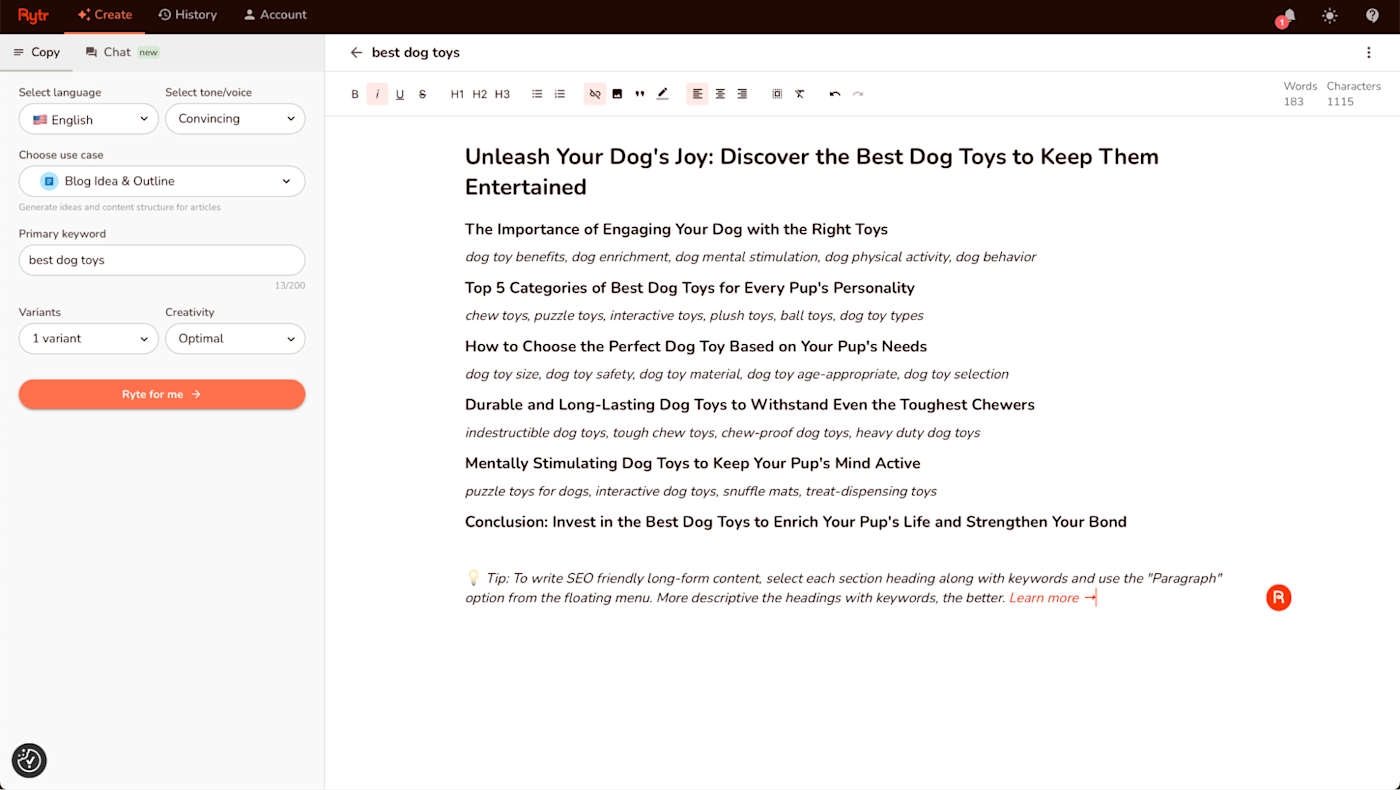Click the Primary keyword input field

click(162, 260)
